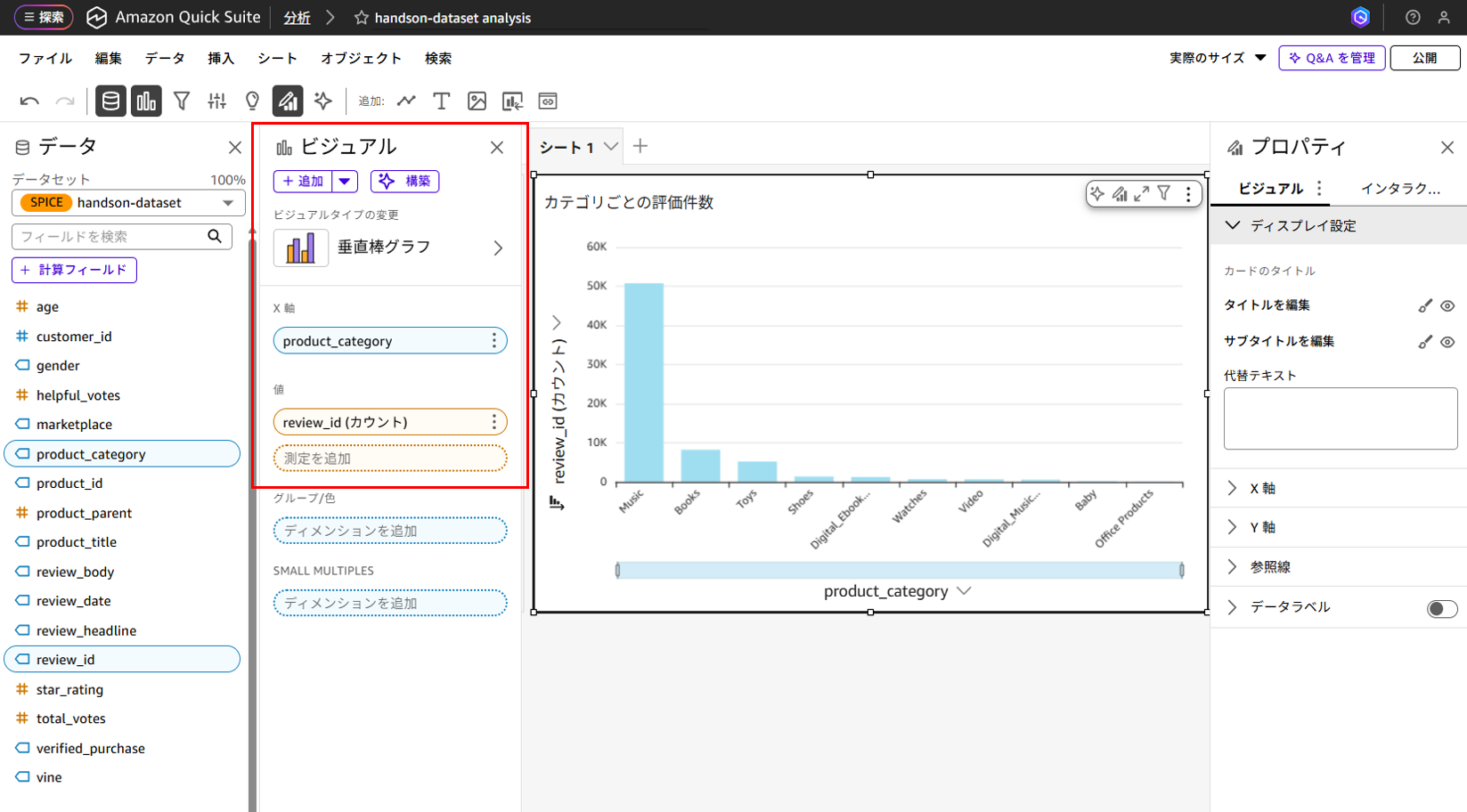Click the sparkle icon on the chart's menu

1097,193
